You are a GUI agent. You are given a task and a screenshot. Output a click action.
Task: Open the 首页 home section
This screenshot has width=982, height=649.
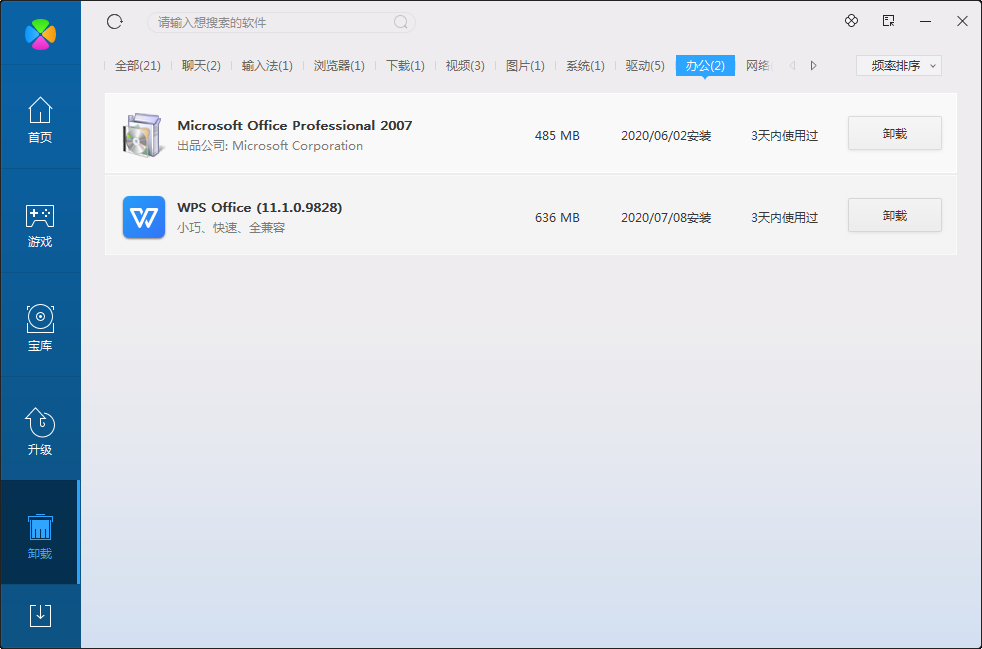40,117
